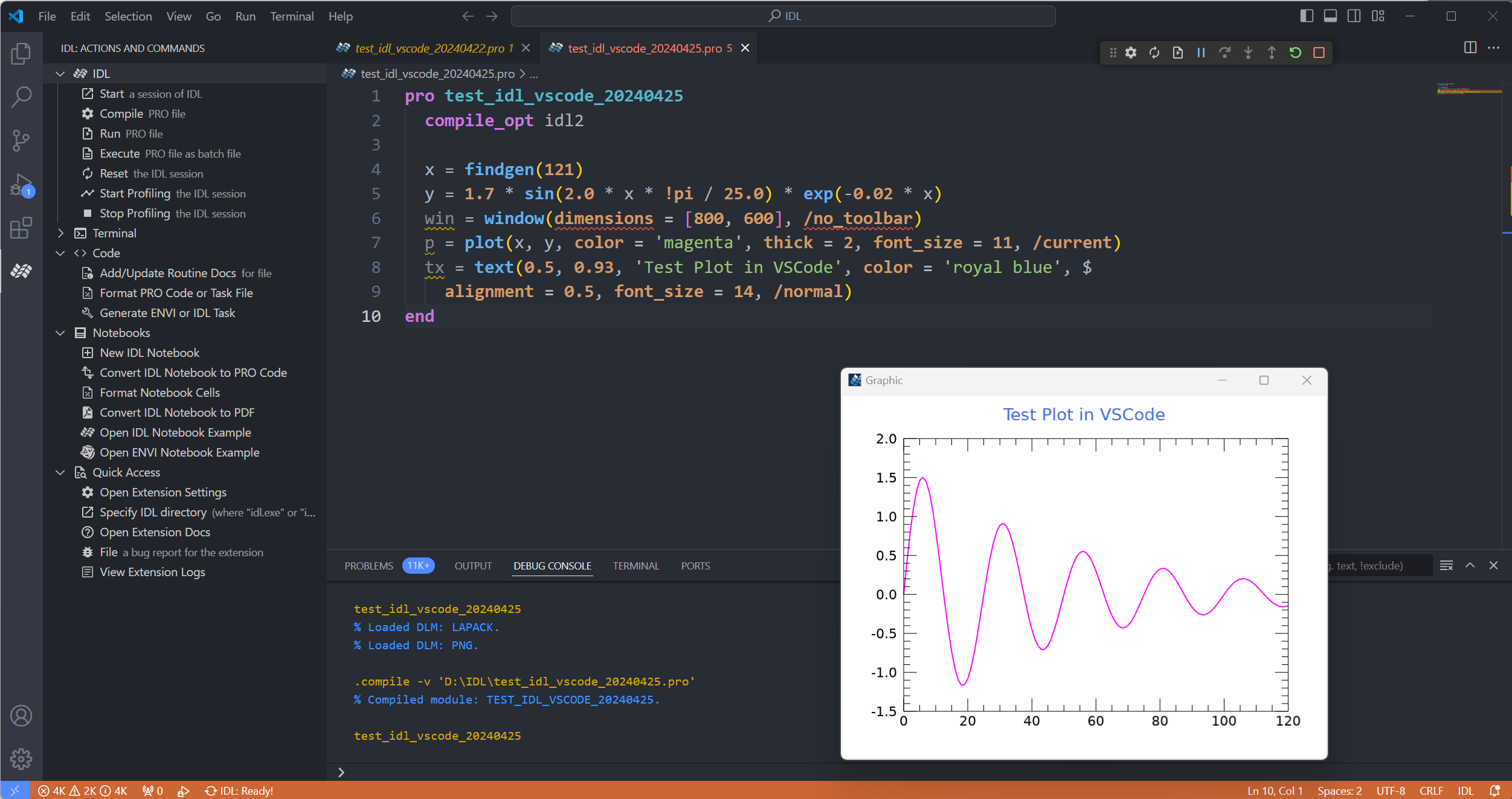Image resolution: width=1512 pixels, height=799 pixels.
Task: Toggle the primary side bar layout button
Action: 1307,16
